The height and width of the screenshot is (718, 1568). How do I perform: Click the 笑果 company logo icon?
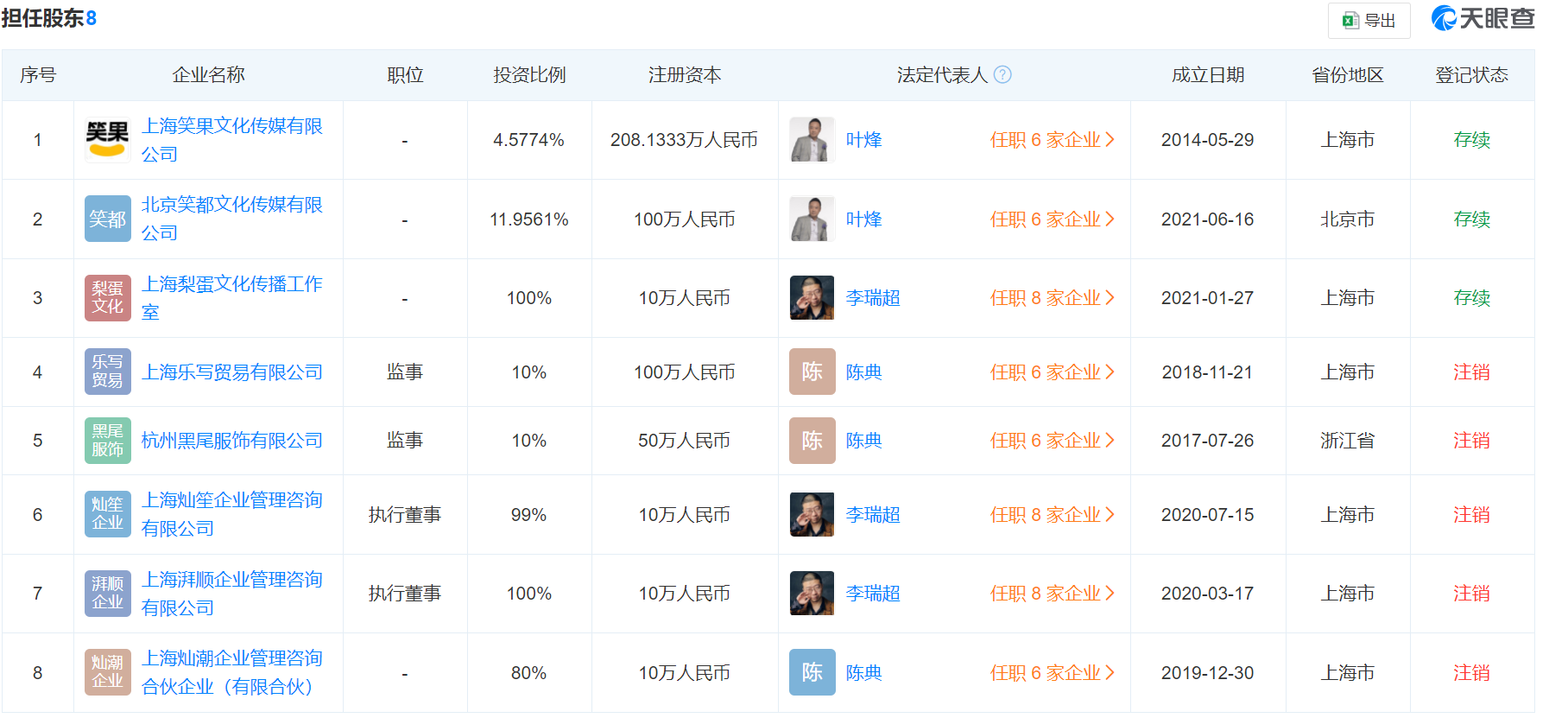pyautogui.click(x=107, y=140)
